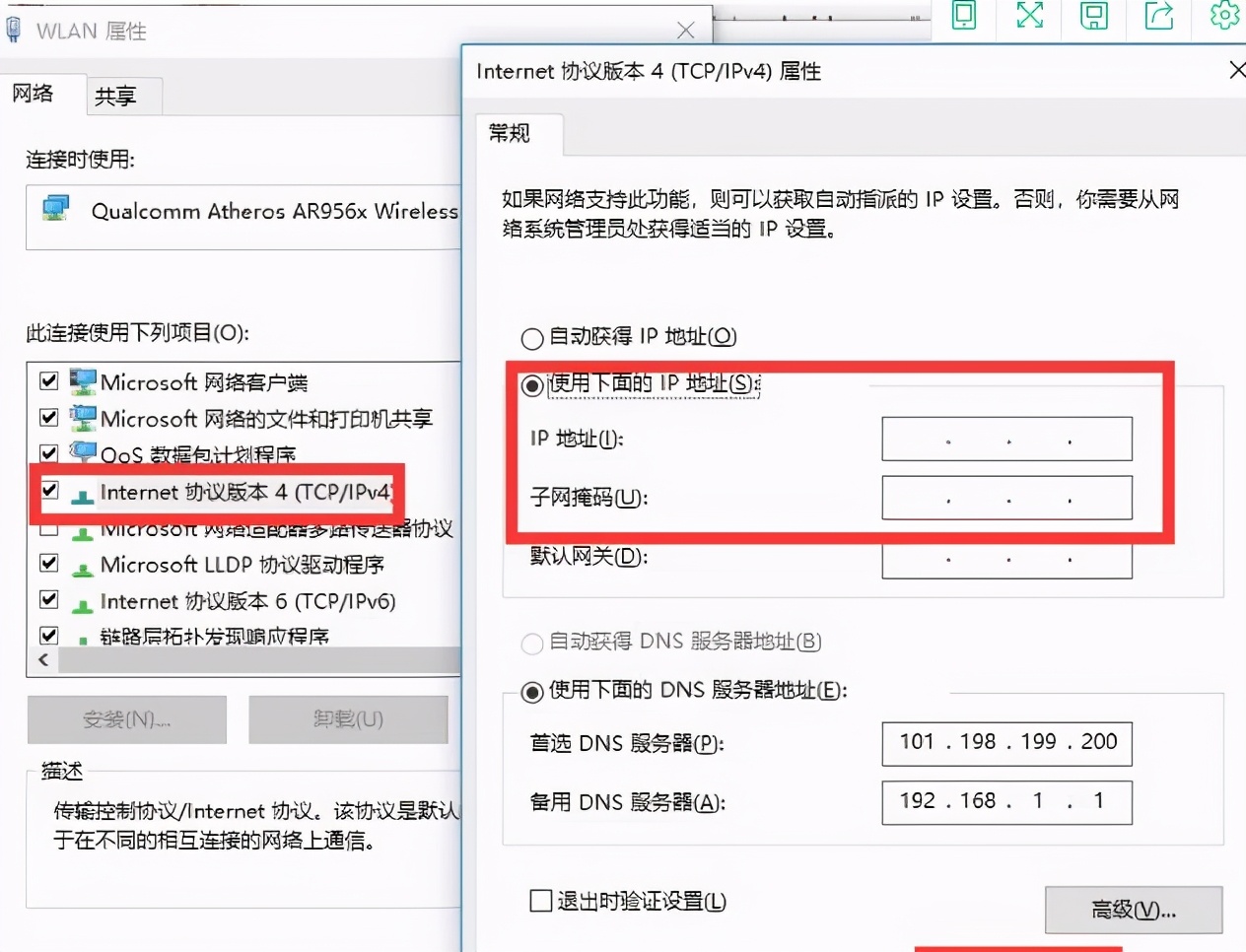Click the screenshot capture icon in top toolbar
The width and height of the screenshot is (1246, 952).
pyautogui.click(x=1093, y=16)
